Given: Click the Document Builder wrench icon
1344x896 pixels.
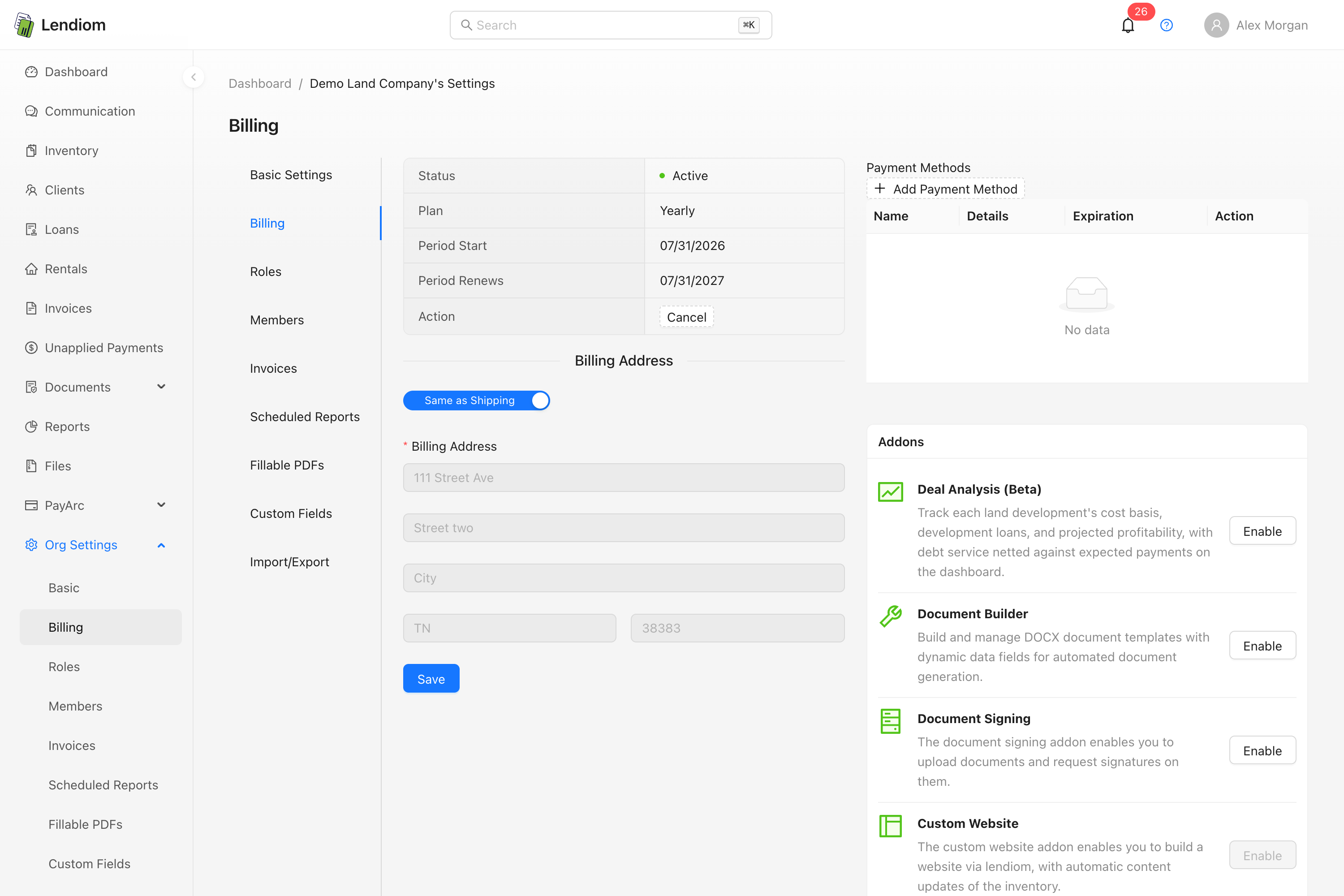Looking at the screenshot, I should [x=890, y=616].
